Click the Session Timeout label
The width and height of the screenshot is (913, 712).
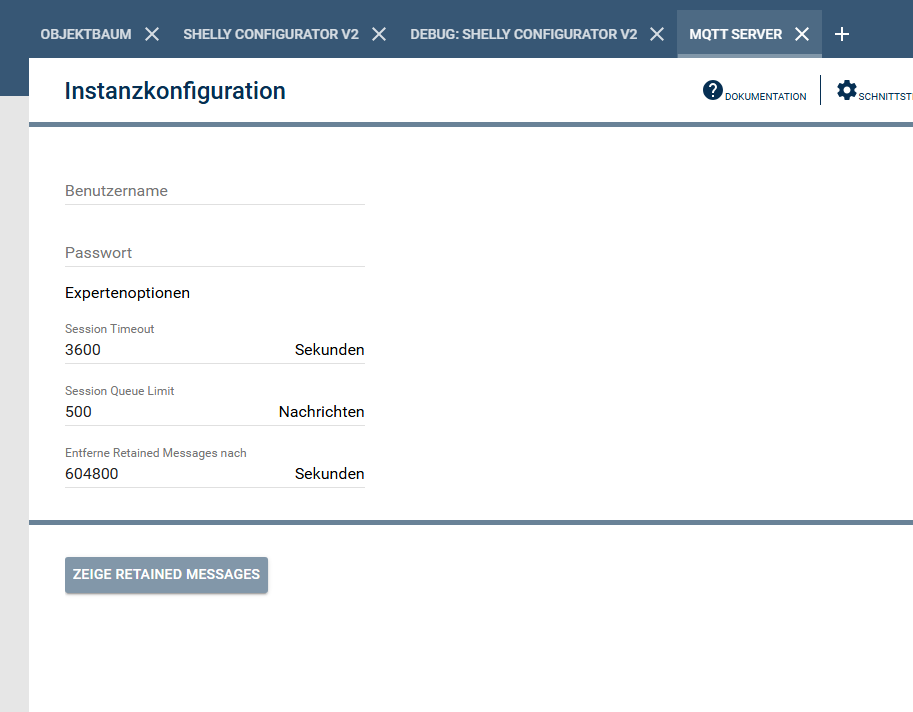click(109, 329)
